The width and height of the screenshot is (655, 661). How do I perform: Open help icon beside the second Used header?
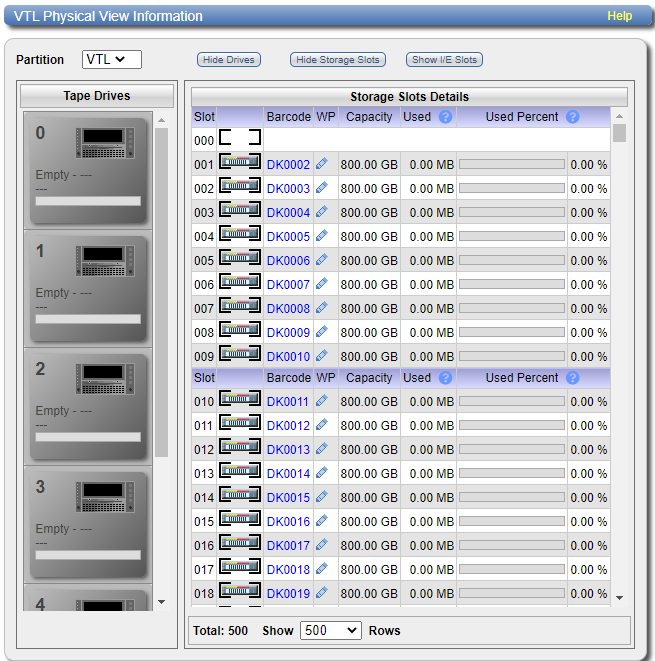[445, 378]
